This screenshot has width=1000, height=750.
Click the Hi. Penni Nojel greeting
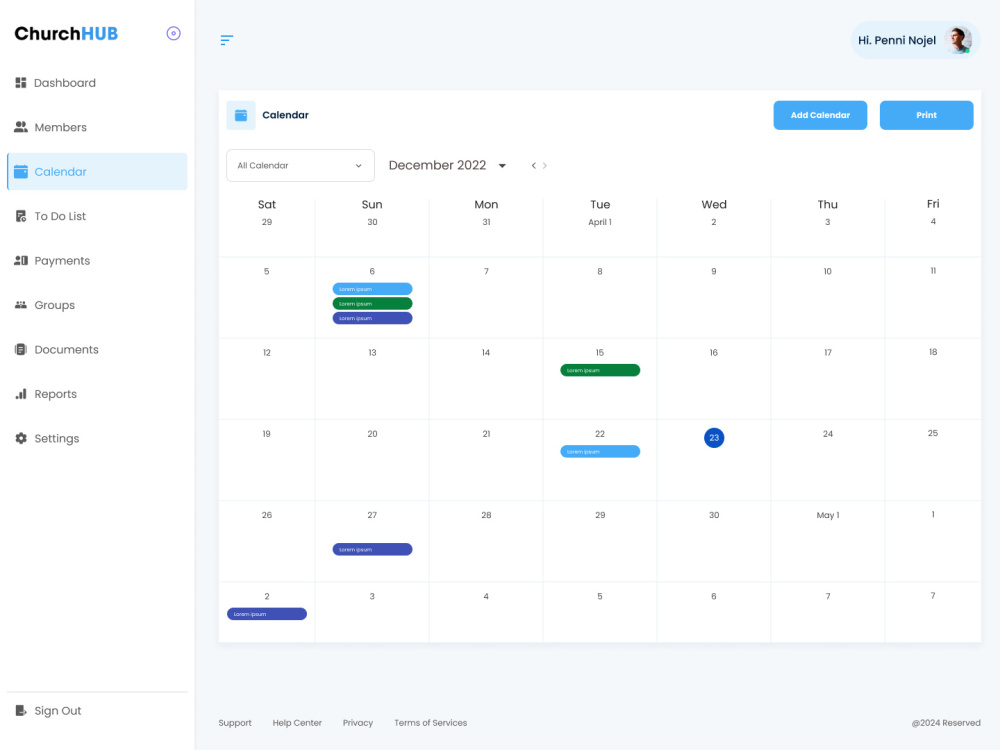[x=897, y=40]
